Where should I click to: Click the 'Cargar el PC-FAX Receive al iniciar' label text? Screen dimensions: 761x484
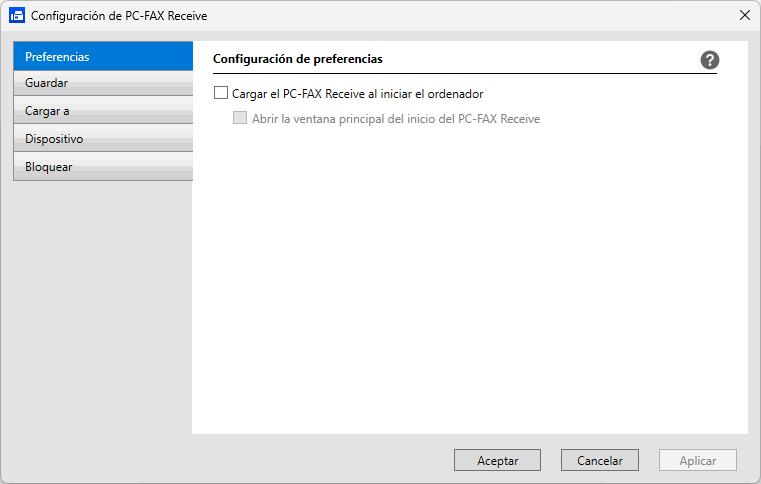pyautogui.click(x=357, y=94)
